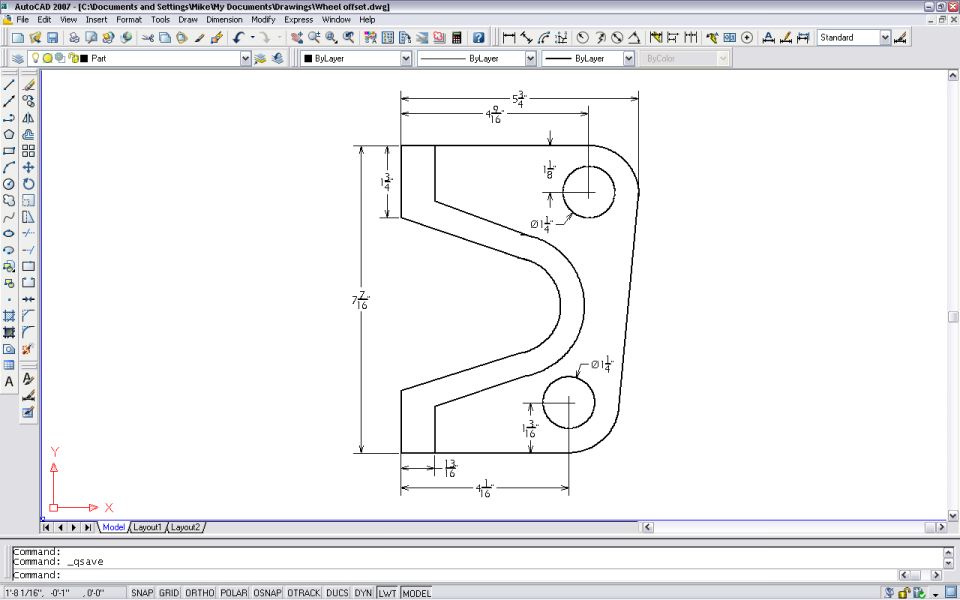Click the Center Mark dimension icon
This screenshot has height=600, width=960.
(x=746, y=38)
